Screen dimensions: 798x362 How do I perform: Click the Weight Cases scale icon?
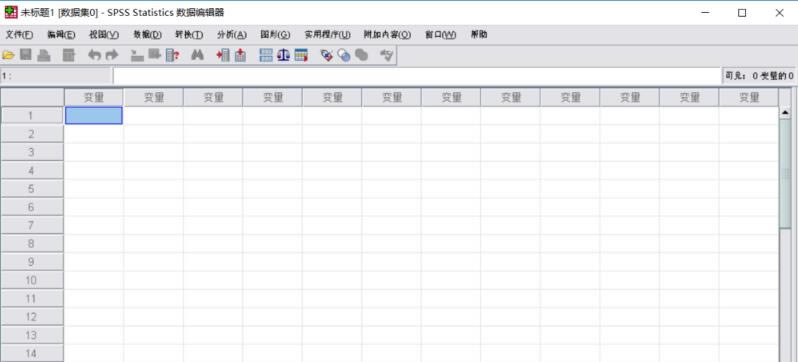[x=283, y=55]
